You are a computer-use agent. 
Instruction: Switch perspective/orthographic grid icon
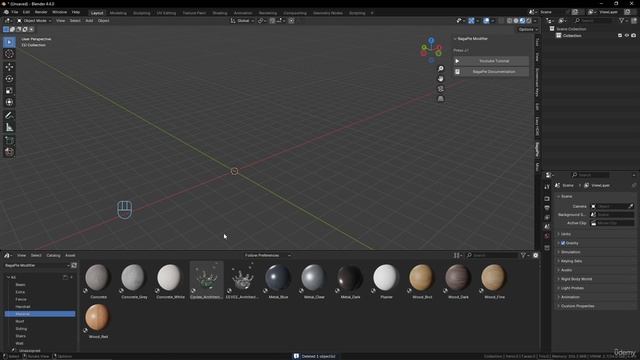tap(440, 99)
